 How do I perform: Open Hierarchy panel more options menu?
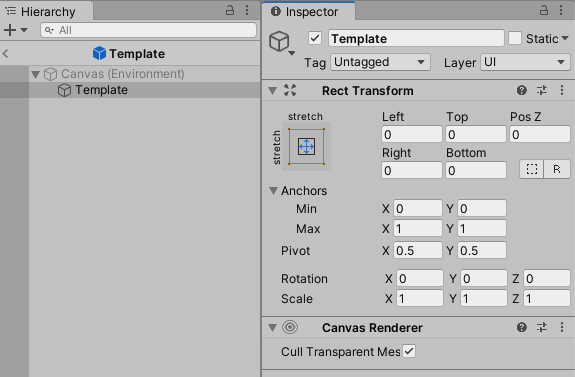[x=247, y=10]
